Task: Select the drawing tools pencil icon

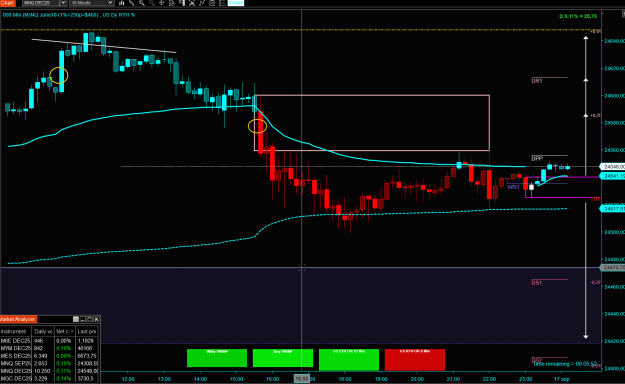Action: [132, 3]
